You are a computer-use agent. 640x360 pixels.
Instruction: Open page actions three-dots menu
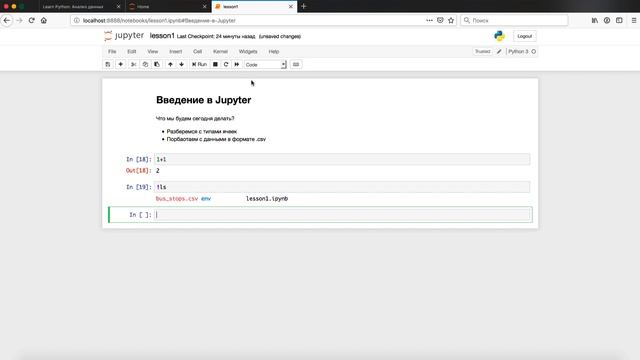click(x=429, y=20)
